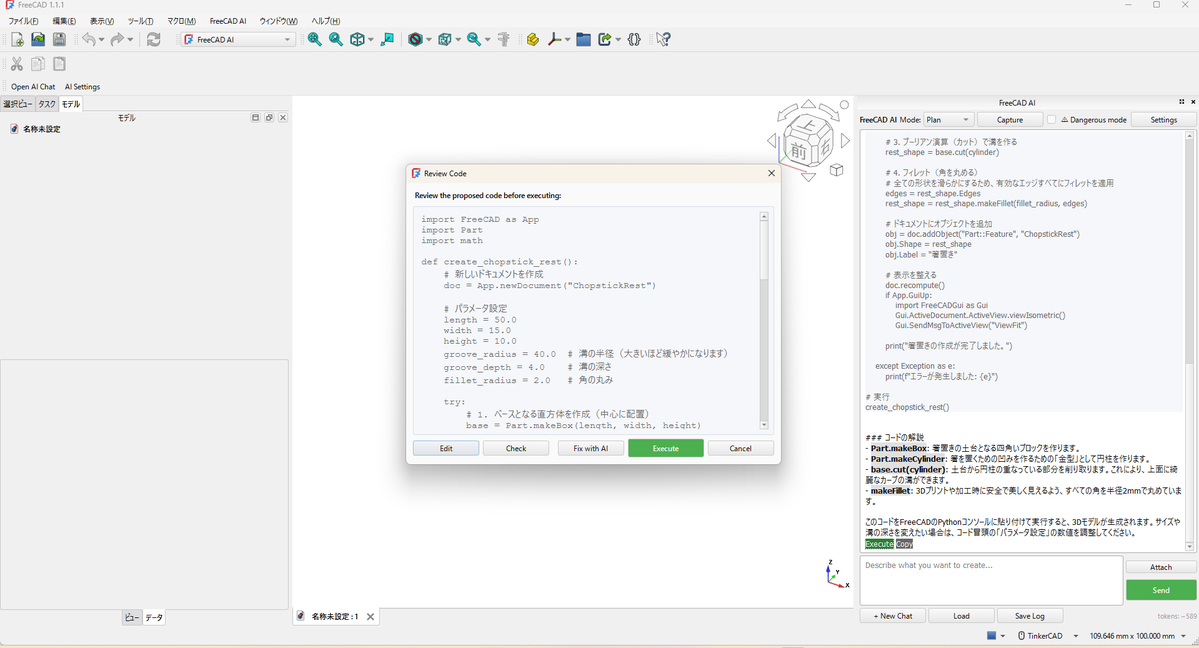Click the Edit button in Review Code

pos(446,448)
